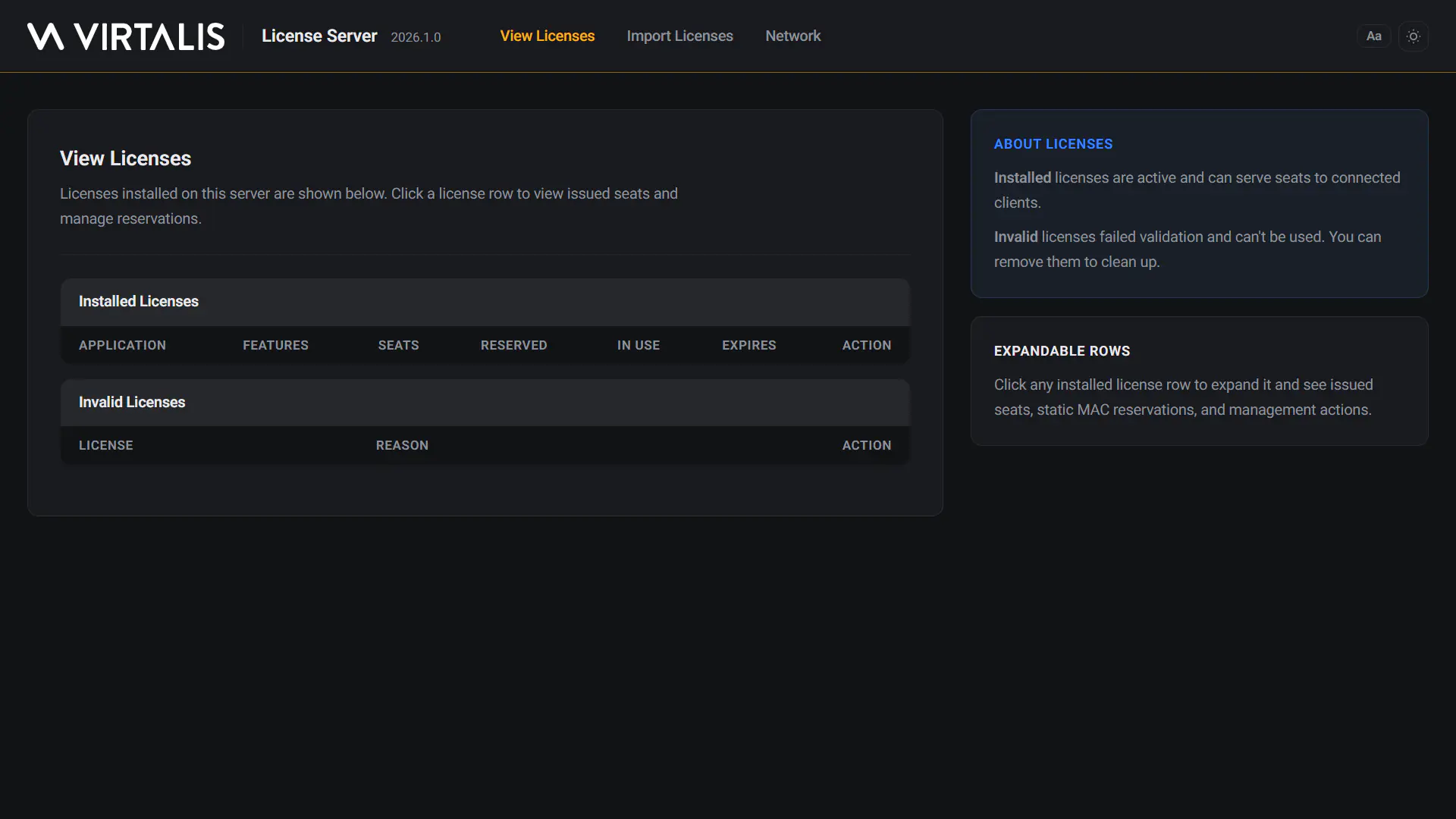The width and height of the screenshot is (1456, 819).
Task: Go to the Network tab
Action: pyautogui.click(x=792, y=36)
